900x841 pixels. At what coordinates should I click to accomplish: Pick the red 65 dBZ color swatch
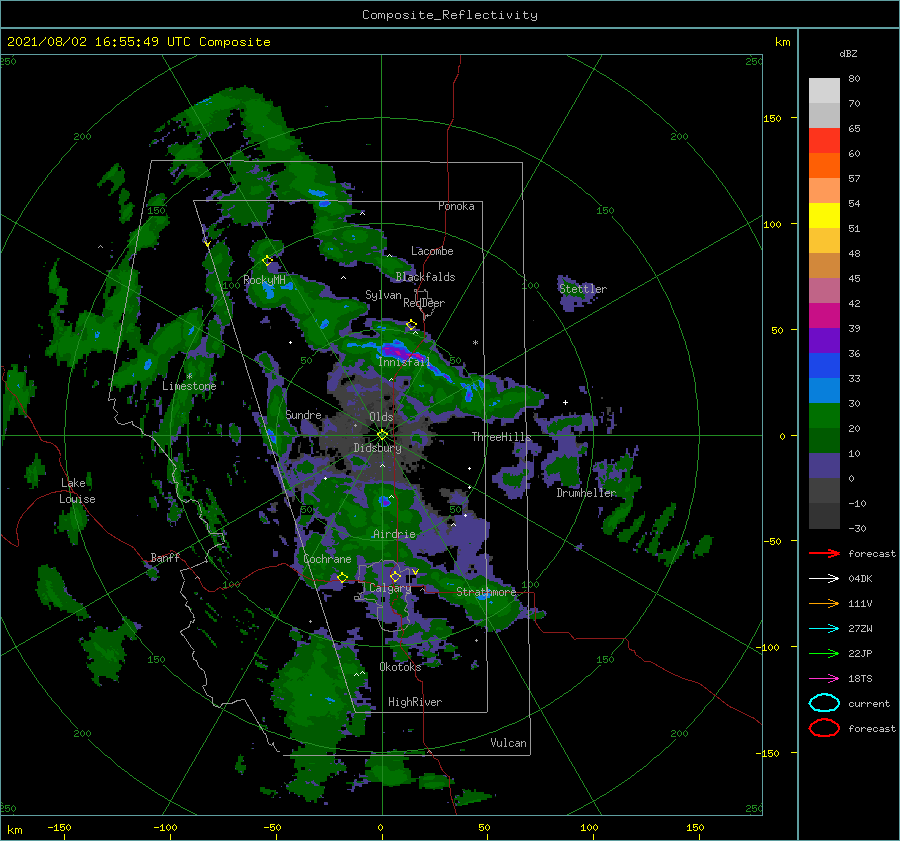click(824, 140)
